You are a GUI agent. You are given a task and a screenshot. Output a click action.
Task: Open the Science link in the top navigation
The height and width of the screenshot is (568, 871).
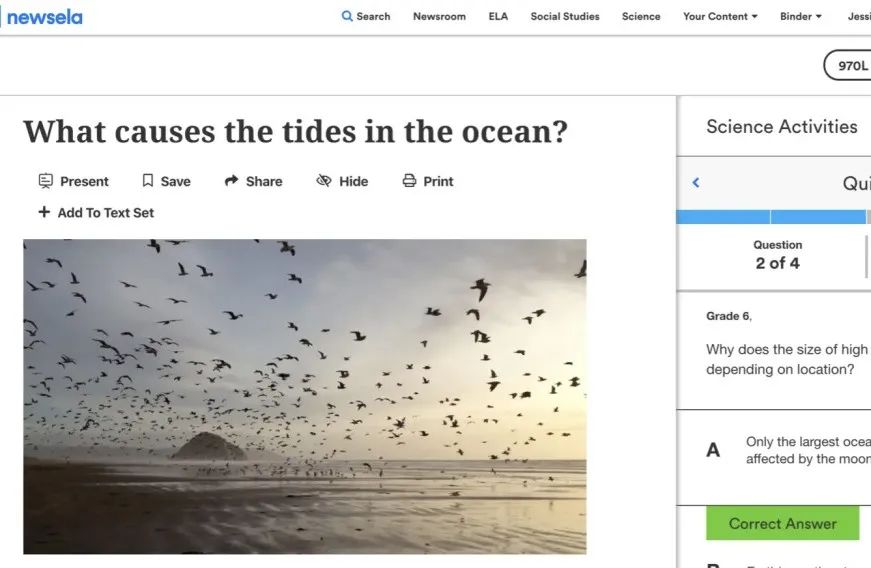641,16
